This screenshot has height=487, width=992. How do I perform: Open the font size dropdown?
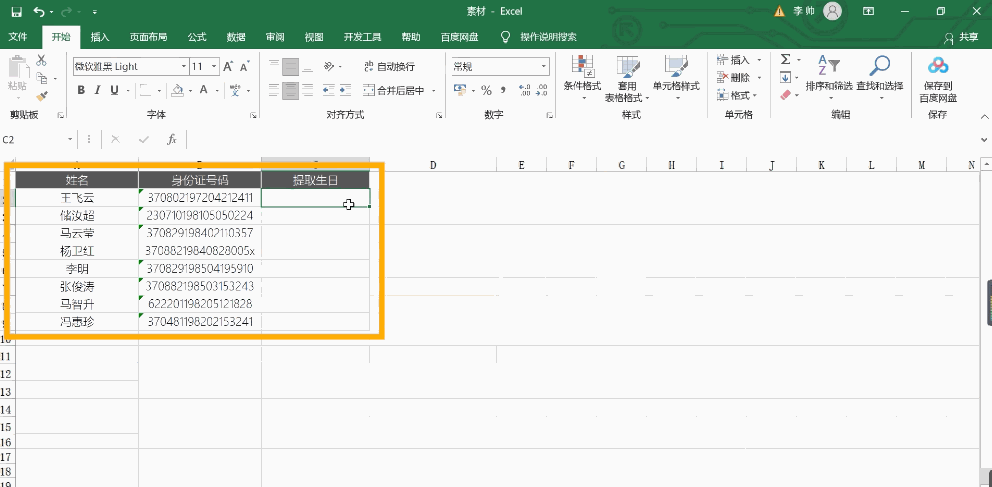point(214,66)
